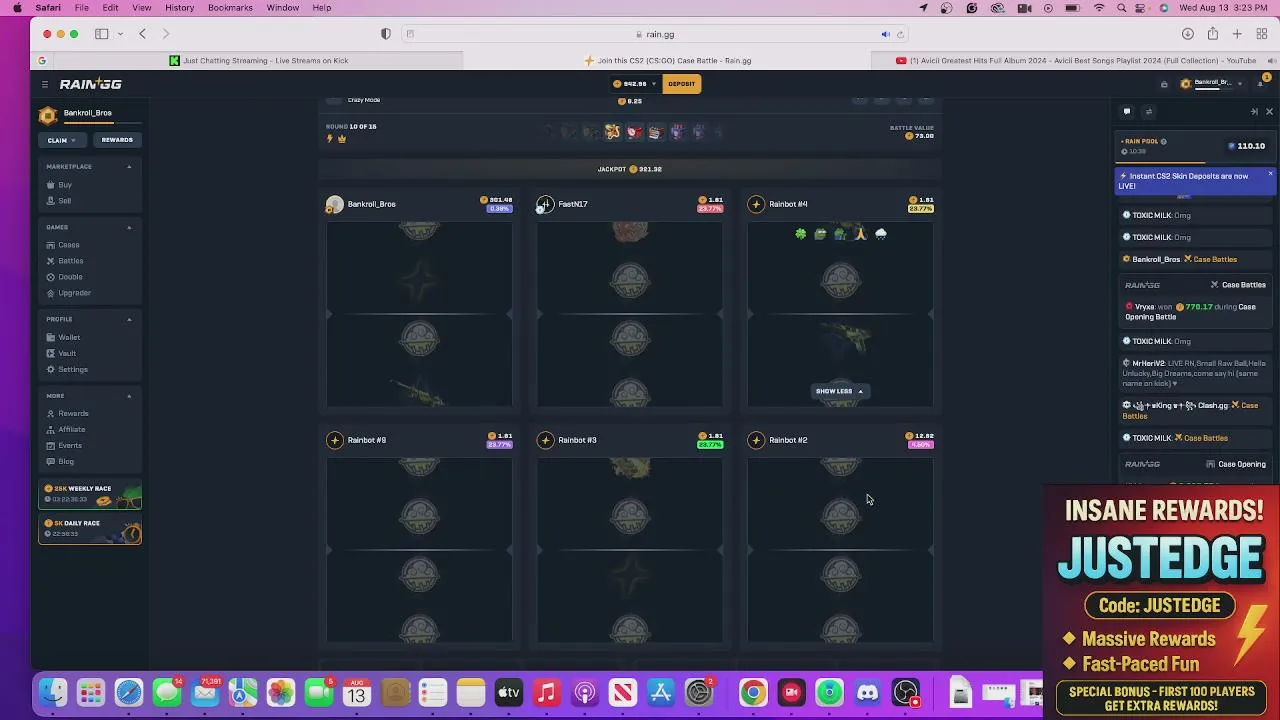Select the chat bubble tab
Viewport: 1280px width, 720px height.
click(1127, 112)
